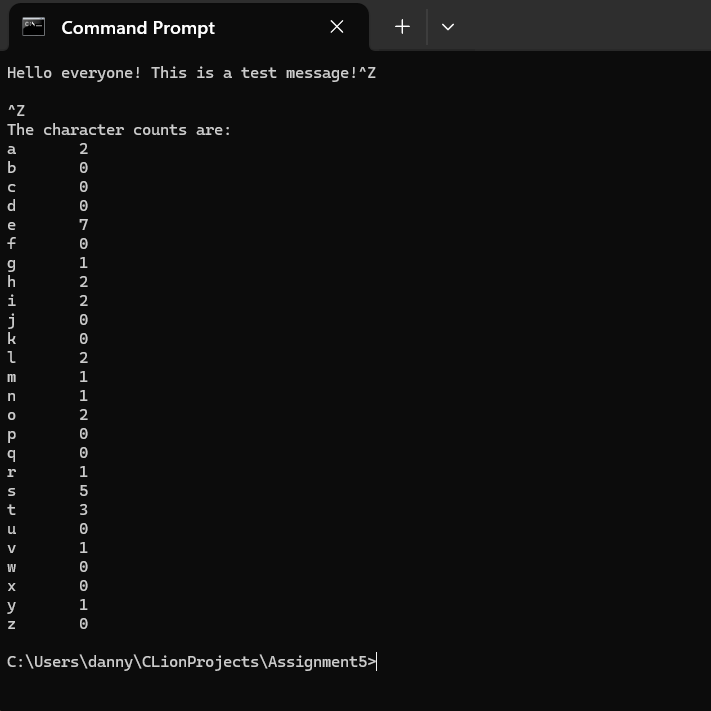Click the Command Prompt icon in the tab
The height and width of the screenshot is (711, 711).
pyautogui.click(x=33, y=27)
